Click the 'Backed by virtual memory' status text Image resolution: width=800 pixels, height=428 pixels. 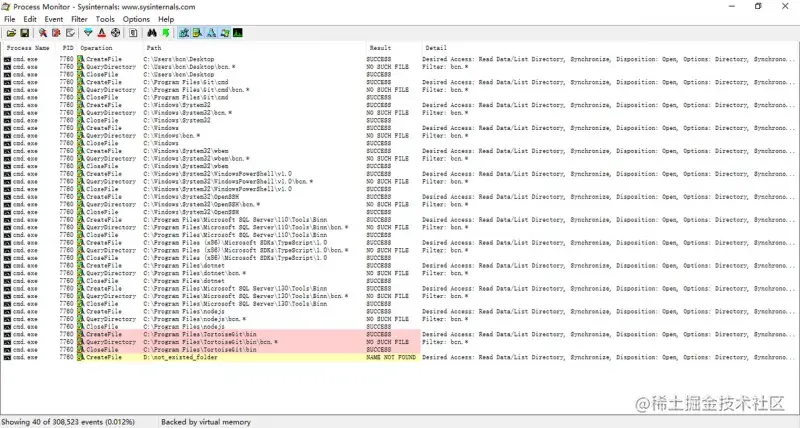point(206,422)
